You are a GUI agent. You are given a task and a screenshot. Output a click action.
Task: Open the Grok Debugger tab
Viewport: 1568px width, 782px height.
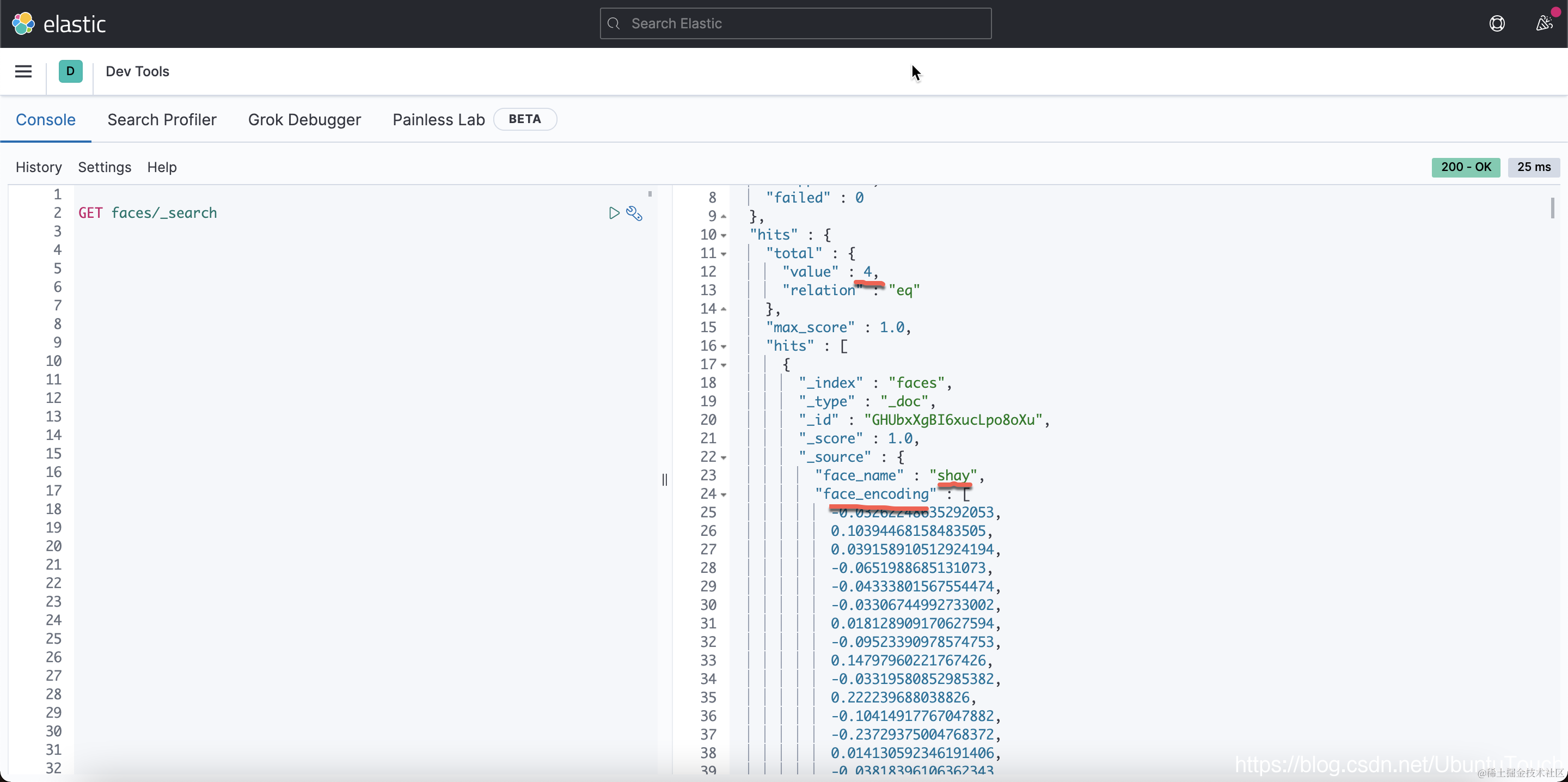[304, 119]
